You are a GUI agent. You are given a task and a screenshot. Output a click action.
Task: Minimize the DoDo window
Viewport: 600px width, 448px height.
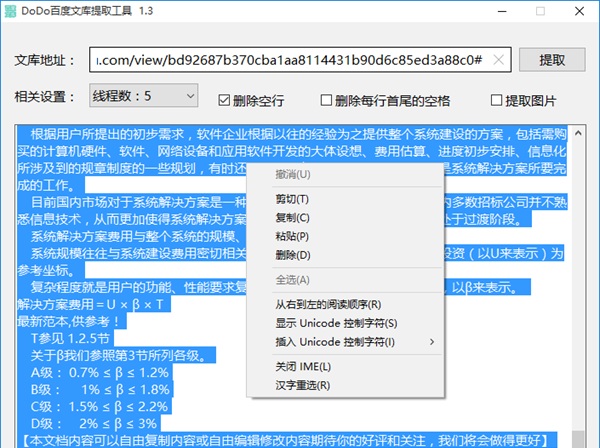click(502, 11)
